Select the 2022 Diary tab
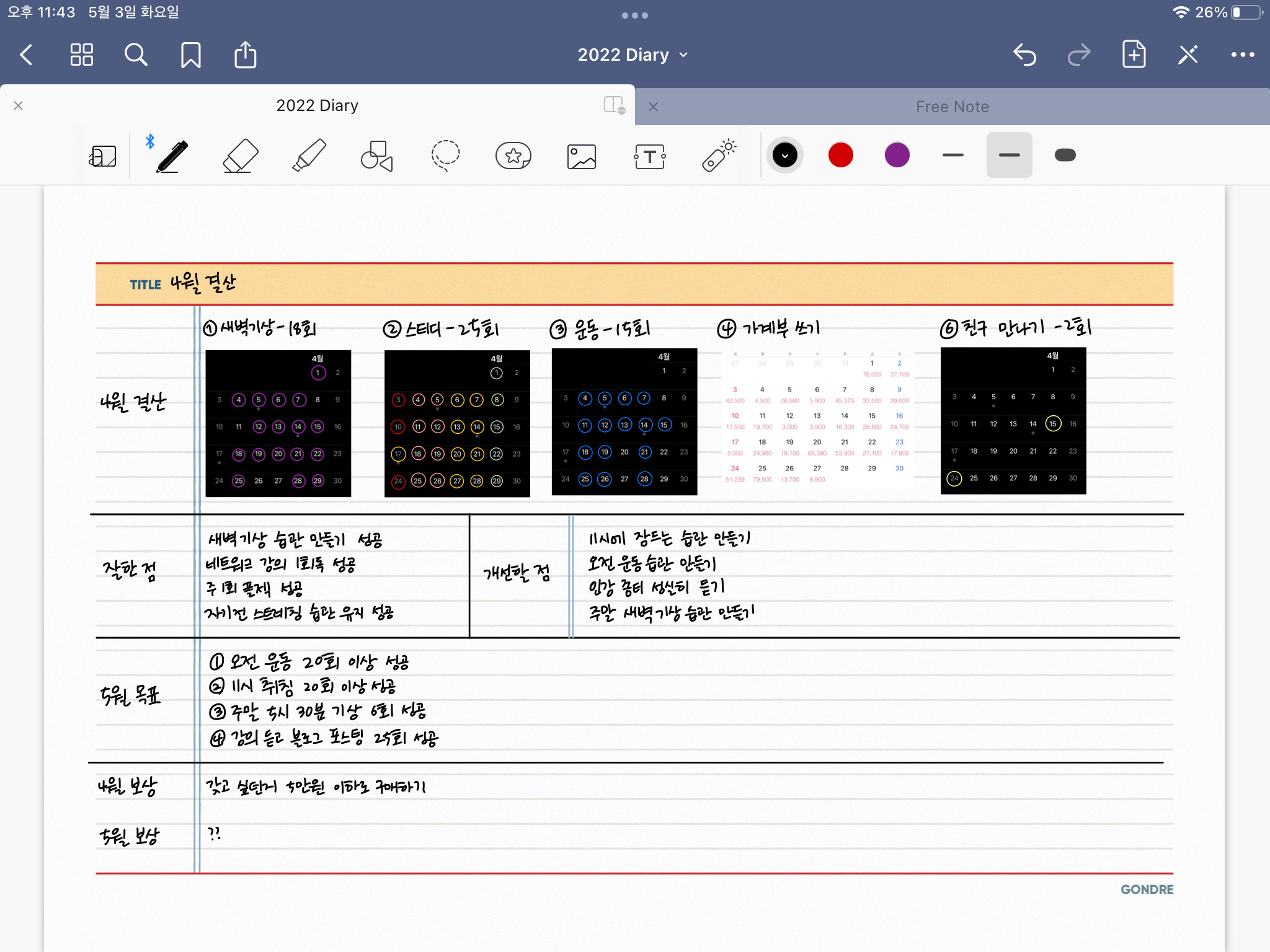 (x=317, y=105)
